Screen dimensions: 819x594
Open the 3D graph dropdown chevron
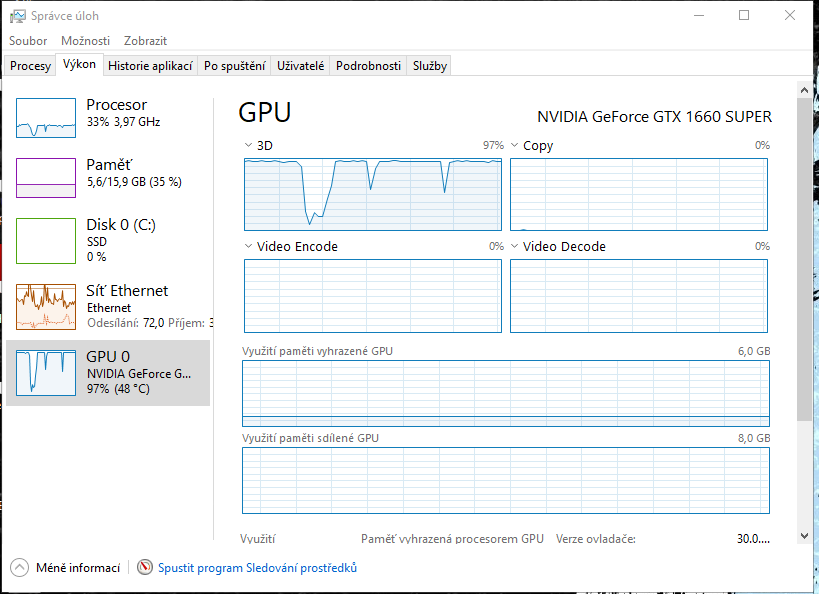click(248, 145)
